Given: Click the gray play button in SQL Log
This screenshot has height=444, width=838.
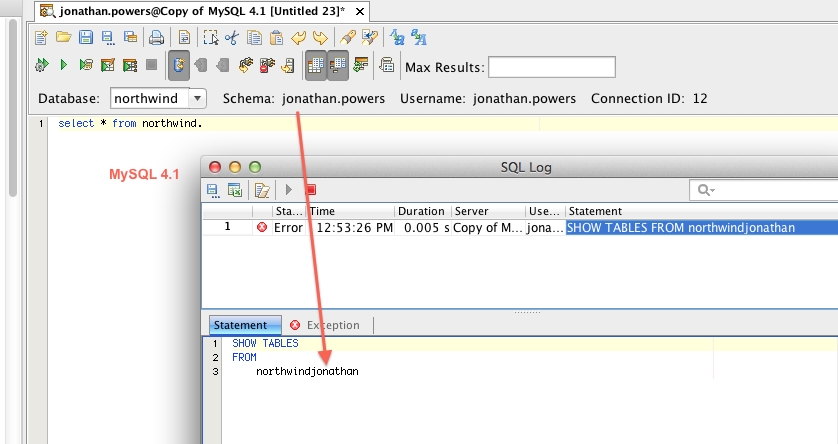Looking at the screenshot, I should (289, 190).
